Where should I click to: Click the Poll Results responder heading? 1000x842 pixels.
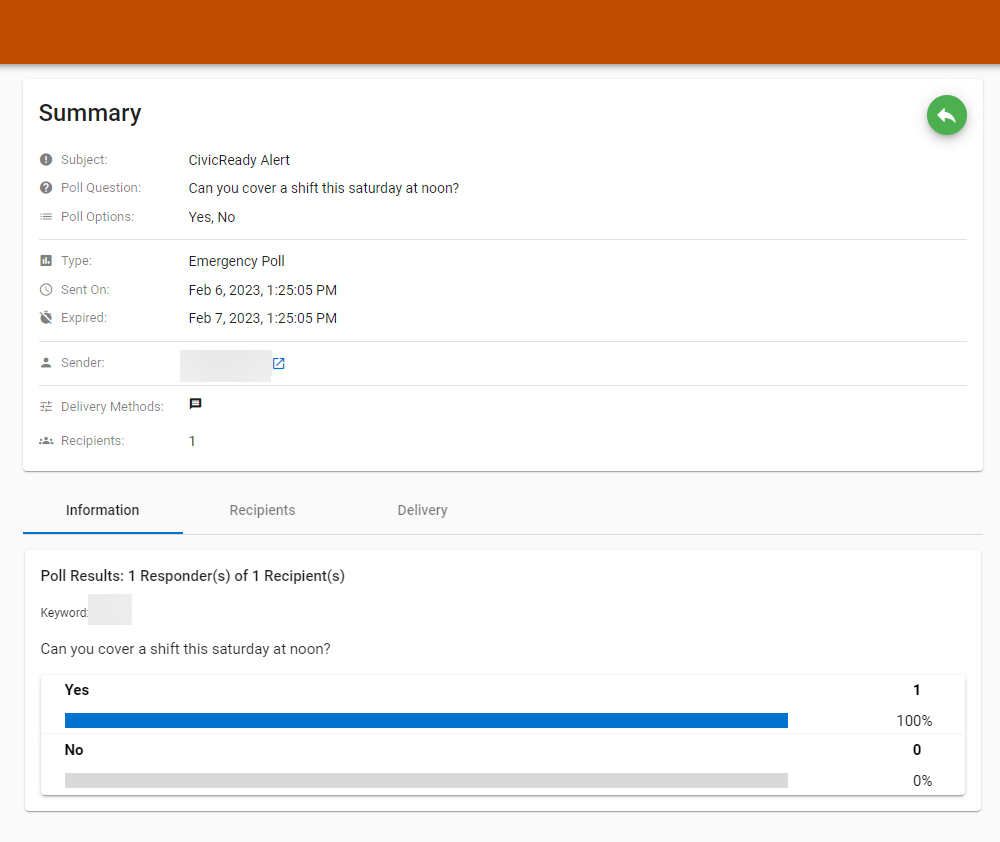point(193,576)
